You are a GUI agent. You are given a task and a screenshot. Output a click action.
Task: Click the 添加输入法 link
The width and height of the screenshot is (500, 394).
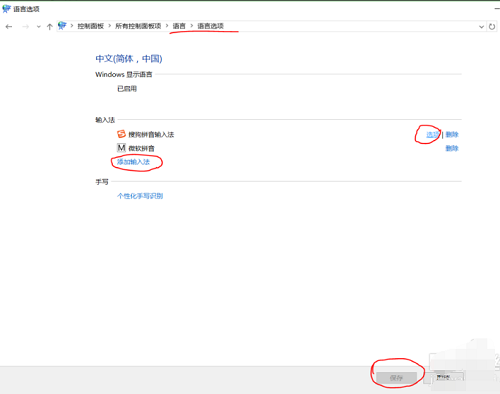[133, 162]
